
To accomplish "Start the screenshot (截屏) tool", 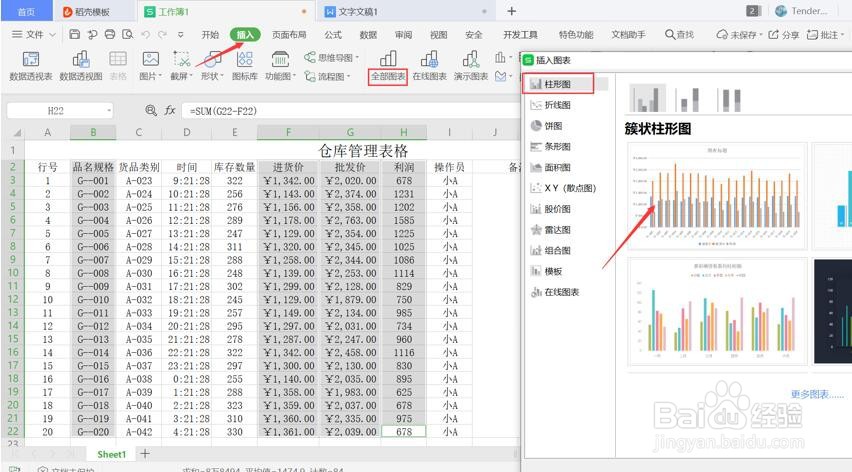I will pos(181,66).
